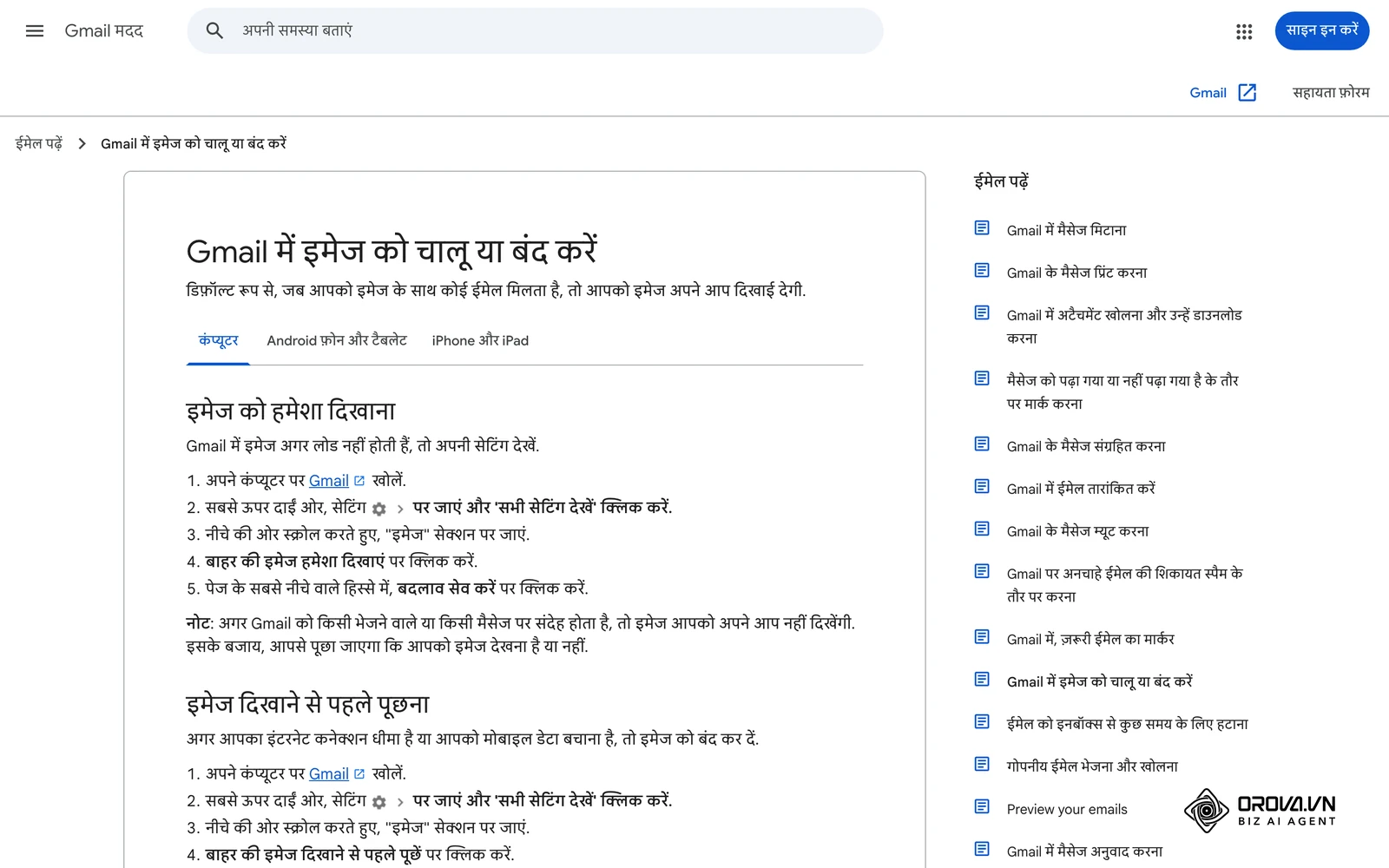Screen dimensions: 1389x868
Task: Open 'Gmail के मैसेज संग्रहित करना' sidebar article
Action: click(x=1086, y=446)
